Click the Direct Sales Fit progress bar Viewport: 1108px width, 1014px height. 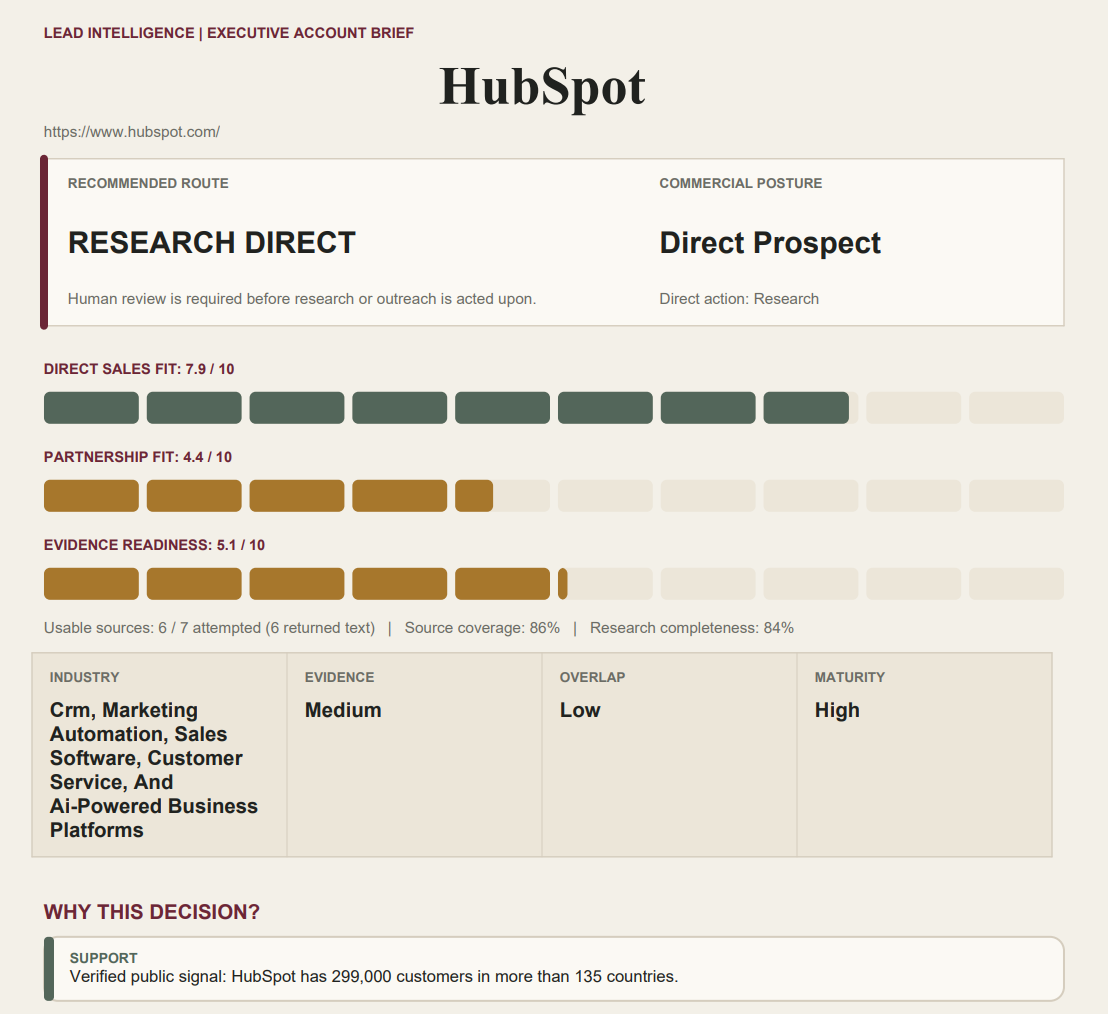coord(554,408)
